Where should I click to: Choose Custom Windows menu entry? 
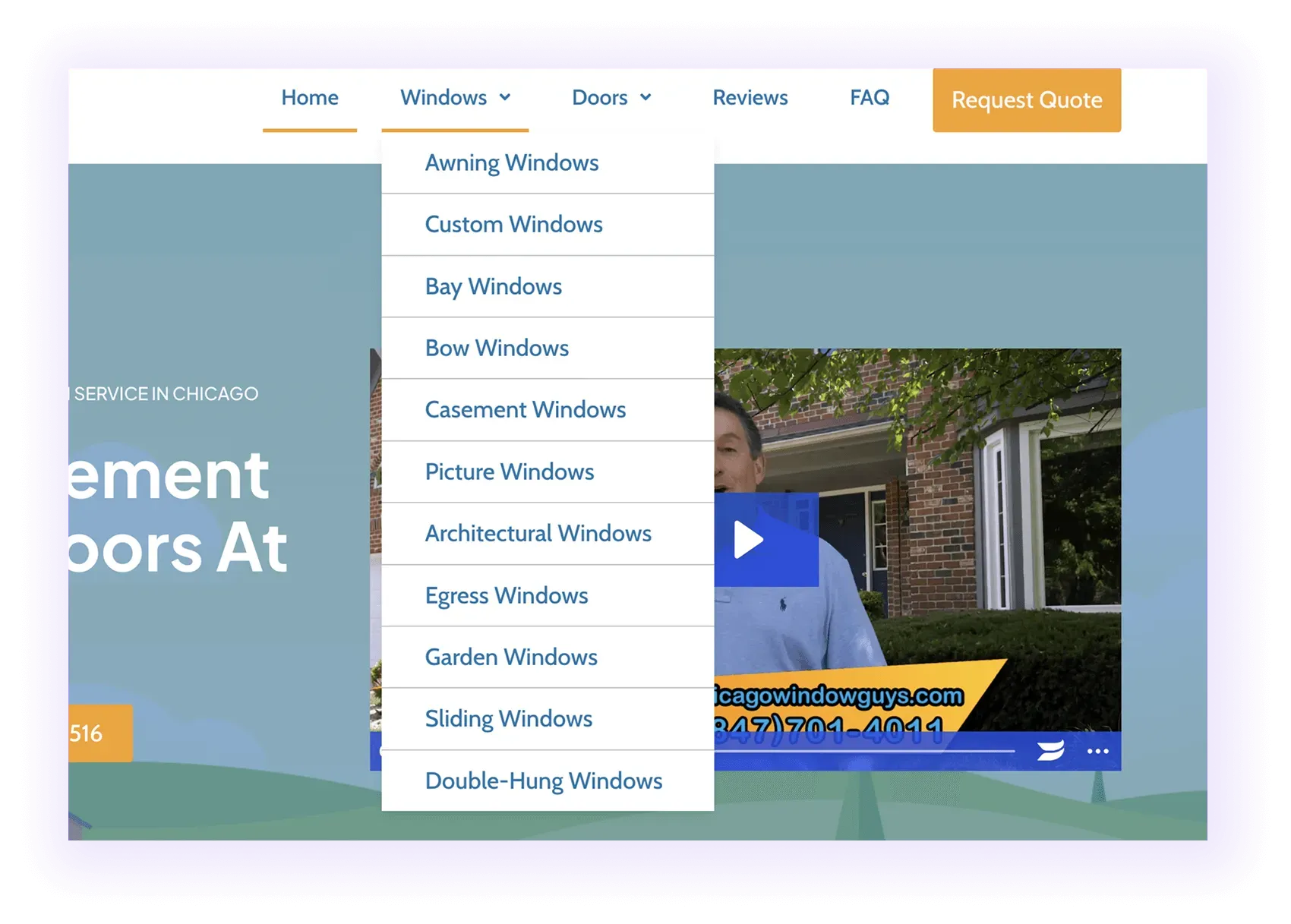coord(548,225)
